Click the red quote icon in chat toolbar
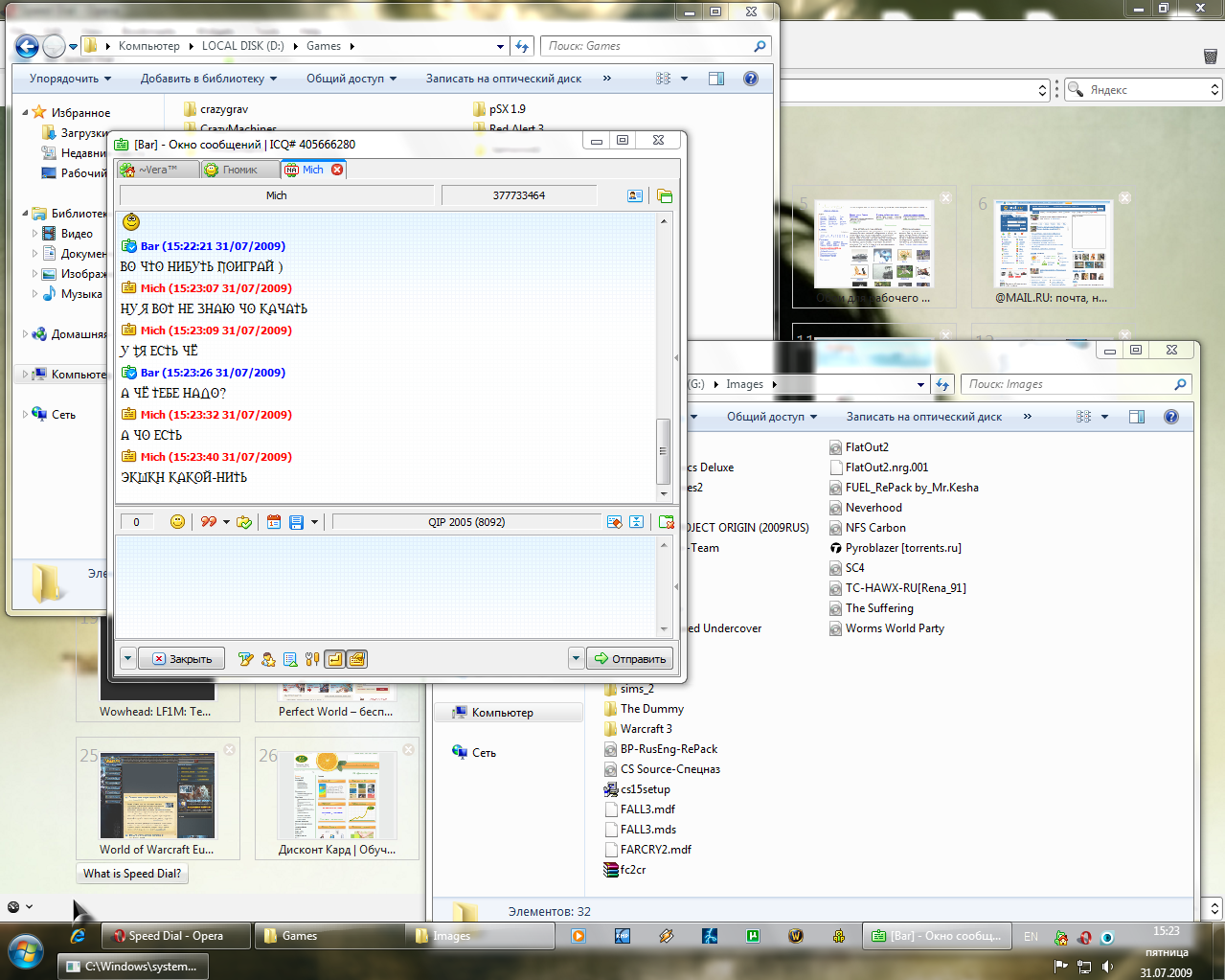The width and height of the screenshot is (1225, 980). pos(208,522)
